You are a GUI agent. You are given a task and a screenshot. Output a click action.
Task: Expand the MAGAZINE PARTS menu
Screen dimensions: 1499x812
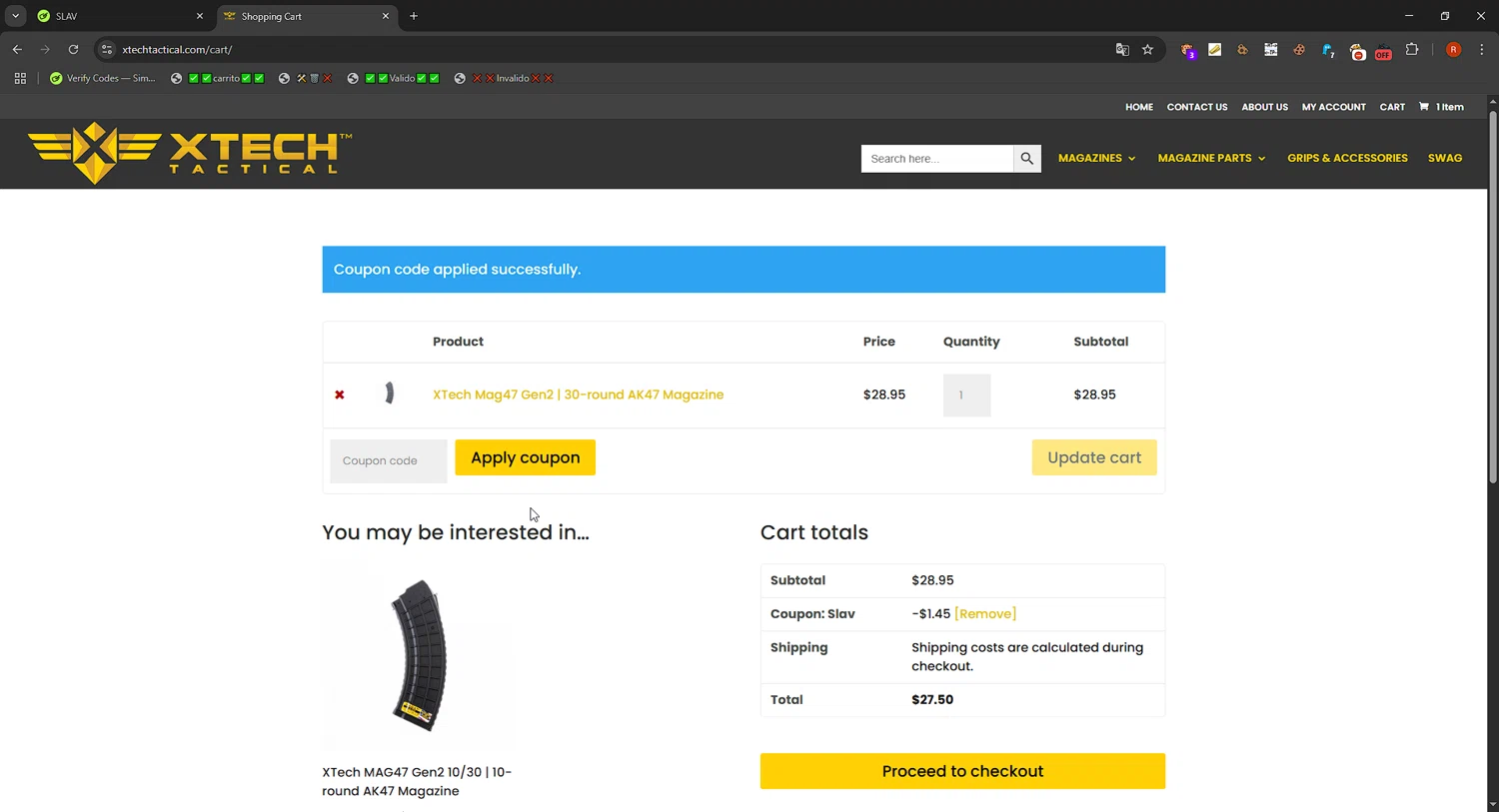(1211, 158)
